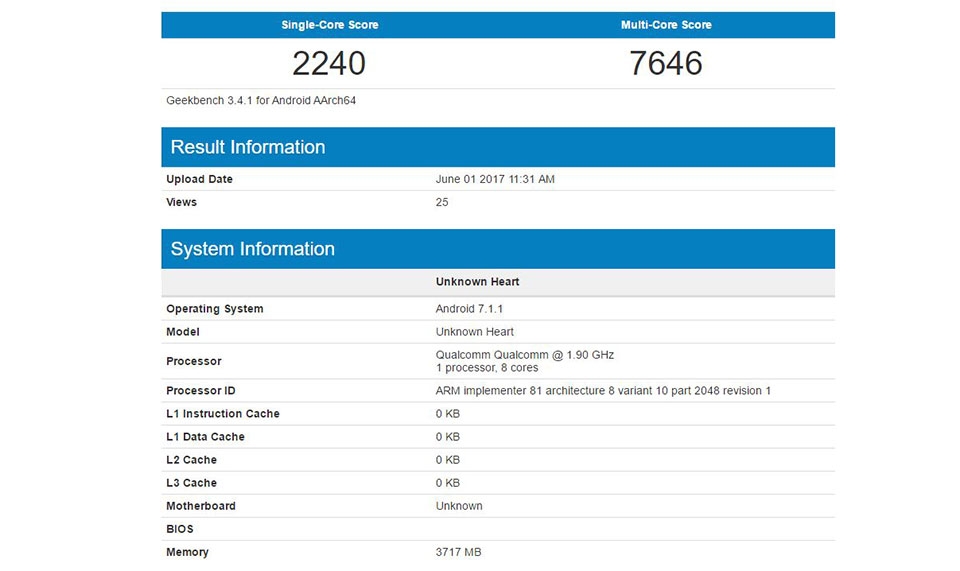This screenshot has height=571, width=960.
Task: Click the L1 Instruction Cache label
Action: [x=223, y=414]
